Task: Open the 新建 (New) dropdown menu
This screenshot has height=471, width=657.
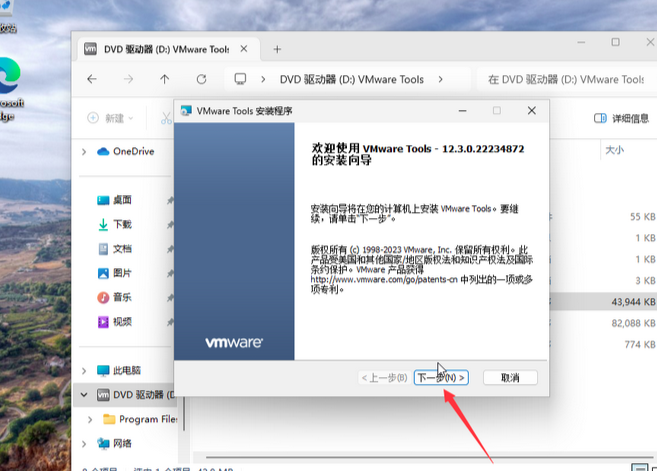Action: tap(110, 118)
